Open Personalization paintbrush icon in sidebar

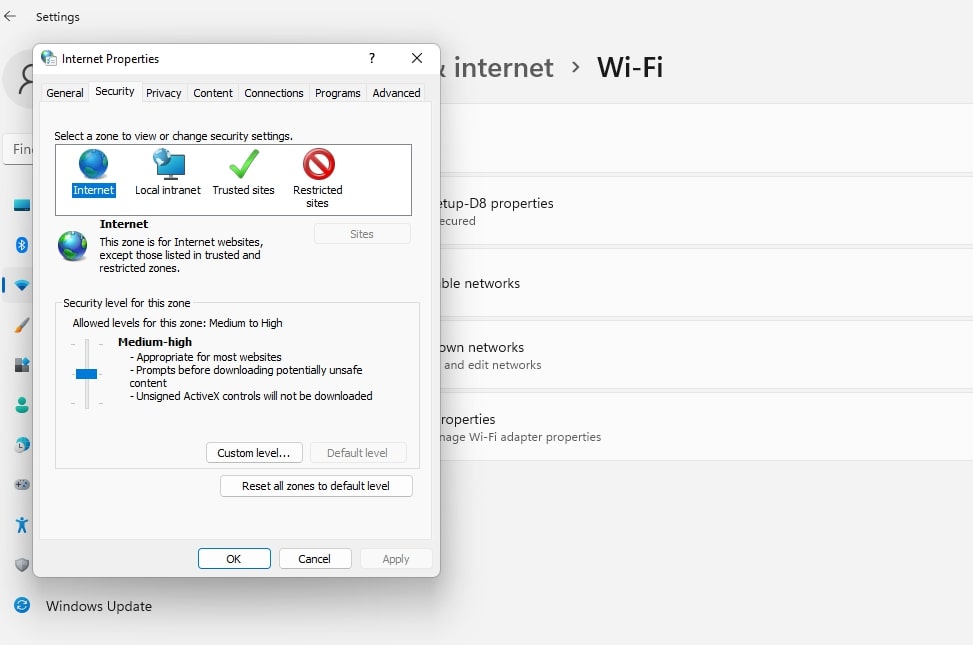click(22, 325)
